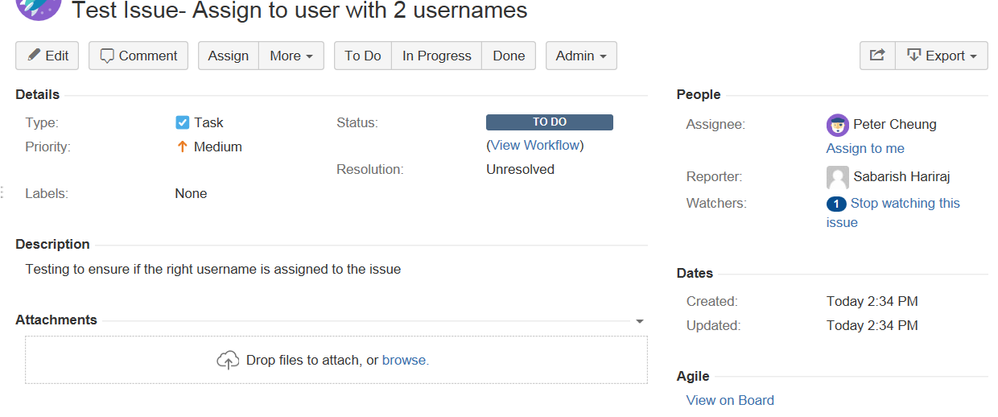Viewport: 998px width, 417px height.
Task: Click Peter Cheung's avatar icon
Action: pos(838,125)
